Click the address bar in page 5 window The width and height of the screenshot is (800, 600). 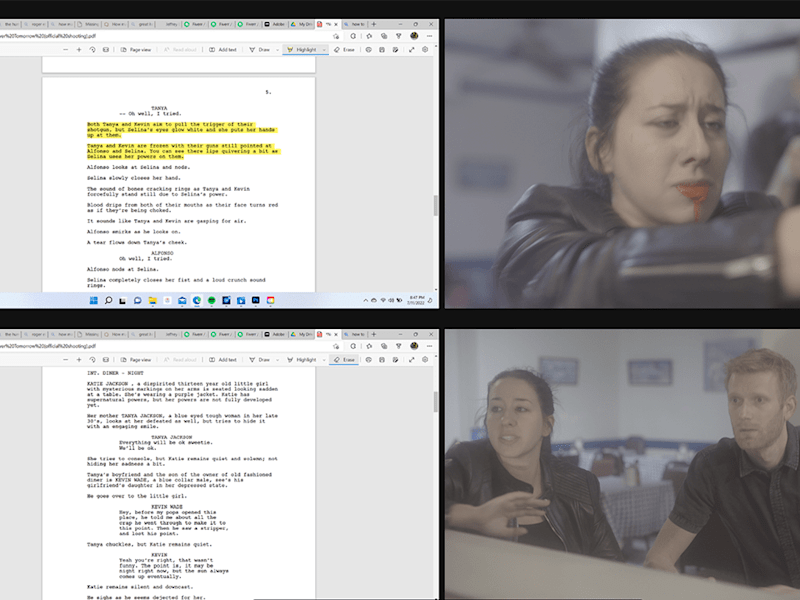166,36
